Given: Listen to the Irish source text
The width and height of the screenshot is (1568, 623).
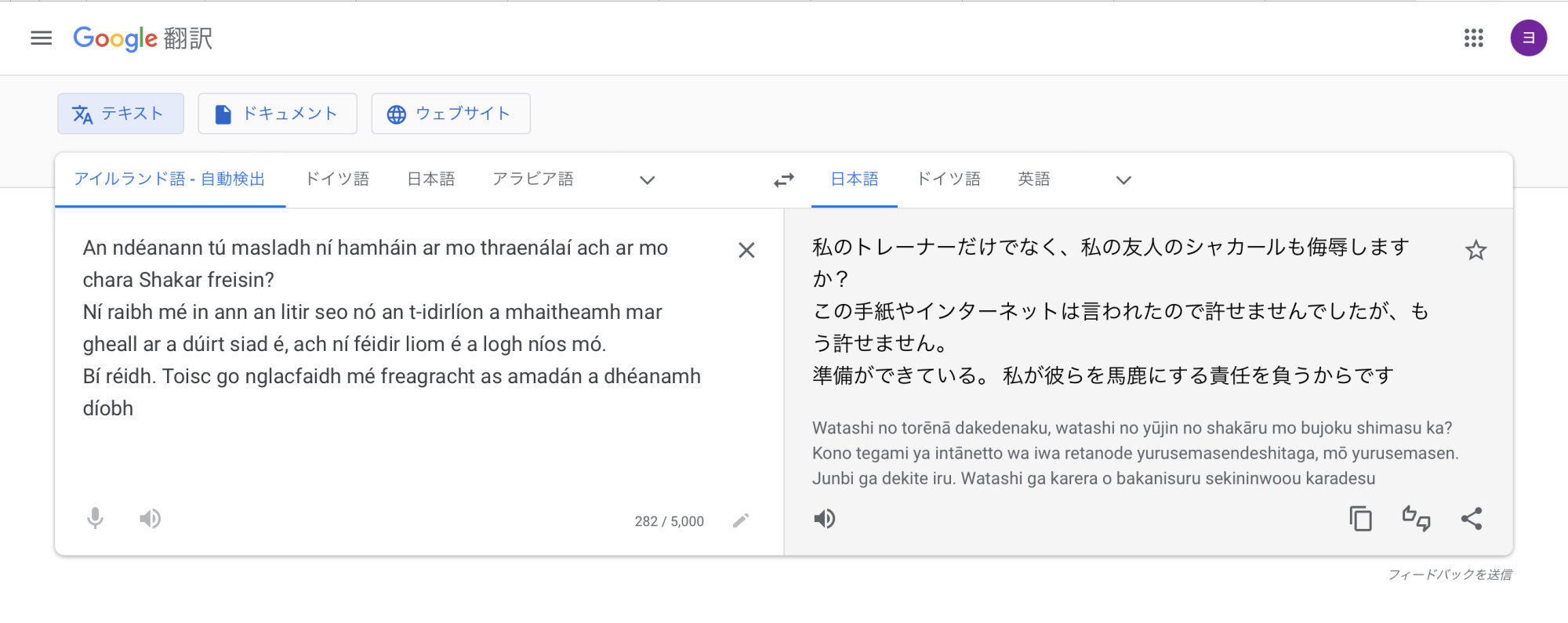Looking at the screenshot, I should coord(150,519).
